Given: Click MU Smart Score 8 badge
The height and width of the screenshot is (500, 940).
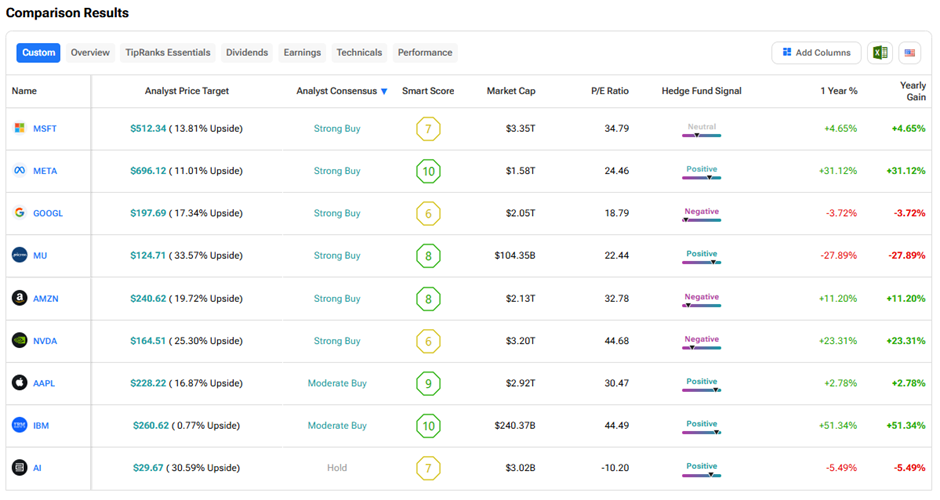Looking at the screenshot, I should (428, 256).
